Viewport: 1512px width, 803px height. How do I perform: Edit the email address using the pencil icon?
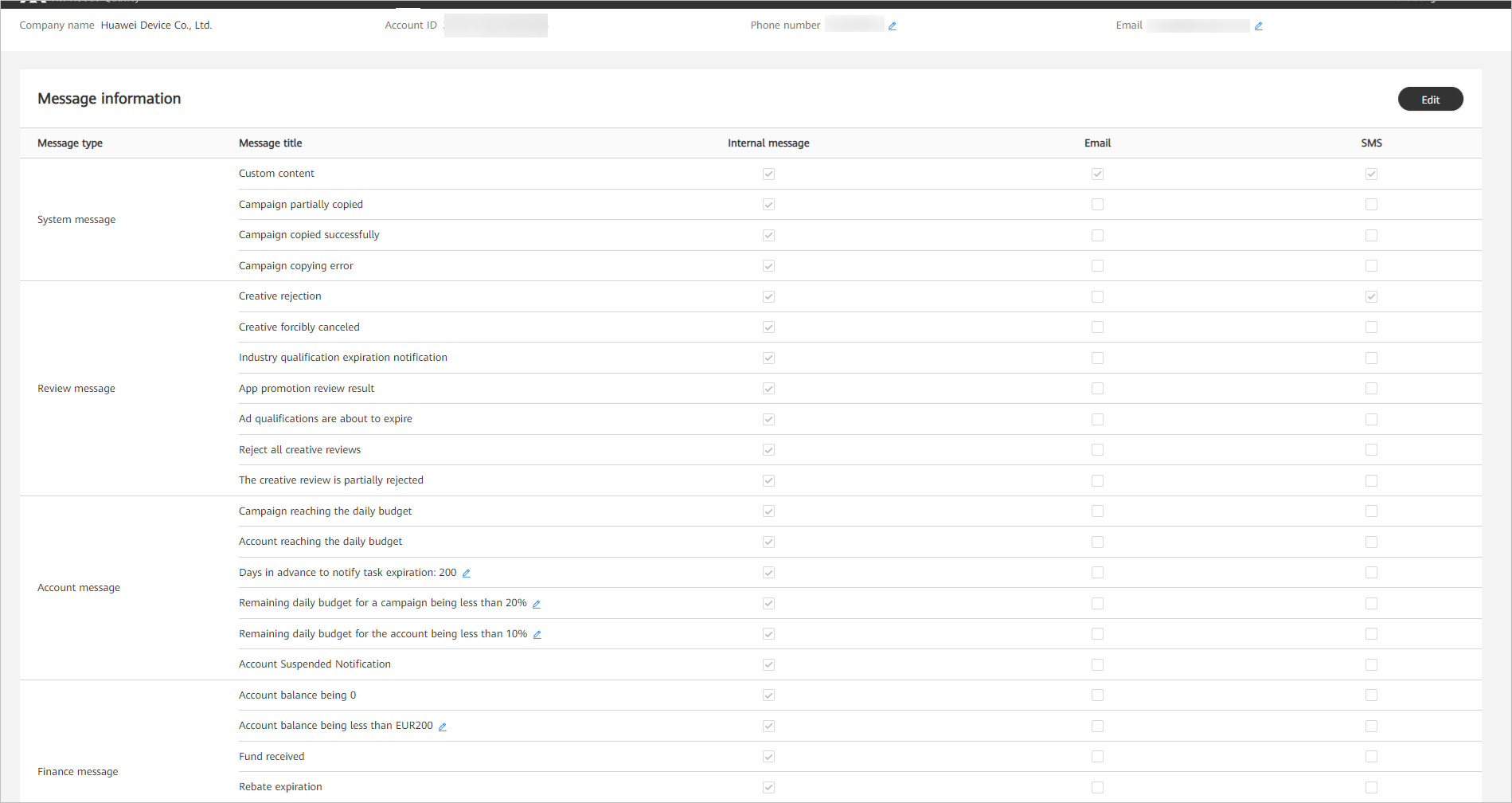click(1258, 25)
